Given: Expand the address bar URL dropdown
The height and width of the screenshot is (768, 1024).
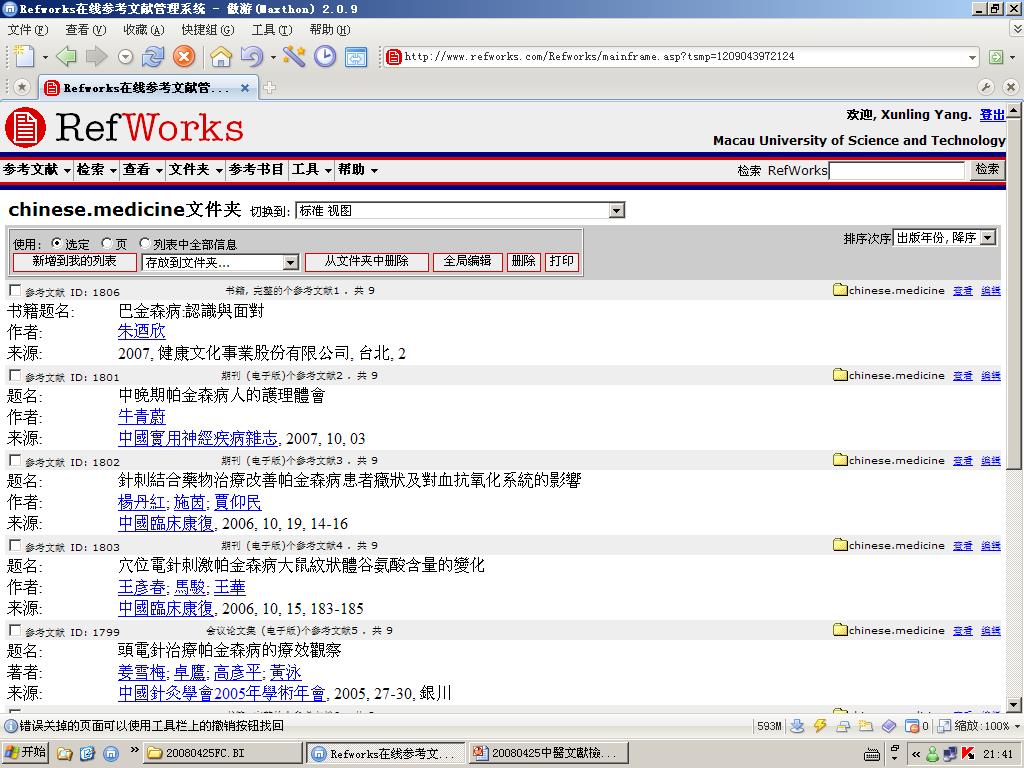Looking at the screenshot, I should click(972, 57).
